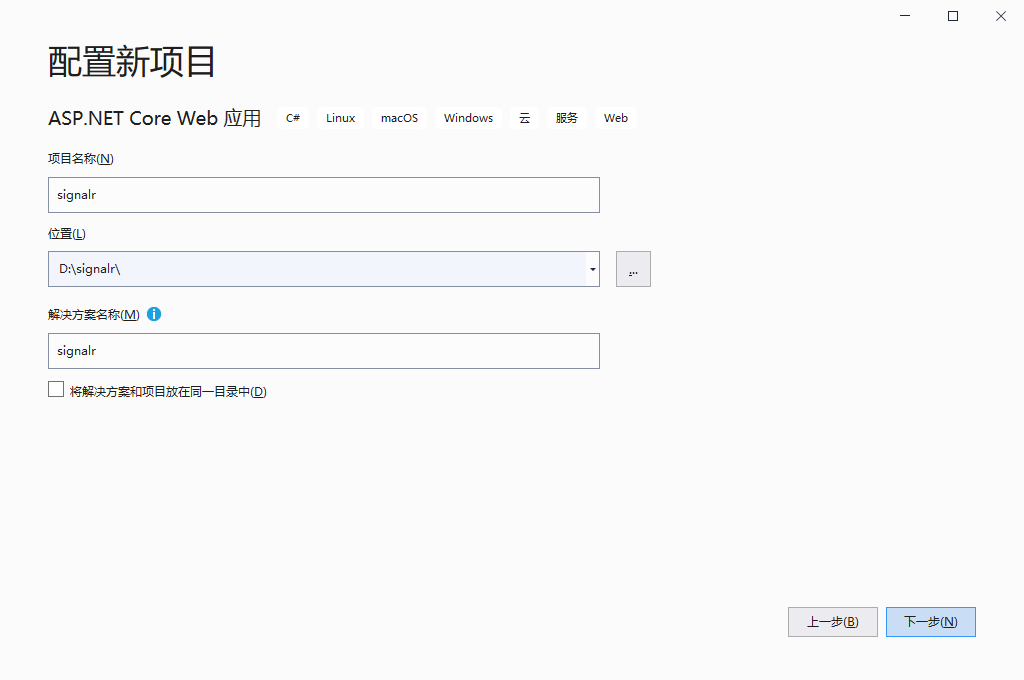The width and height of the screenshot is (1024, 680).
Task: Open the solution name info tooltip icon
Action: coord(153,313)
